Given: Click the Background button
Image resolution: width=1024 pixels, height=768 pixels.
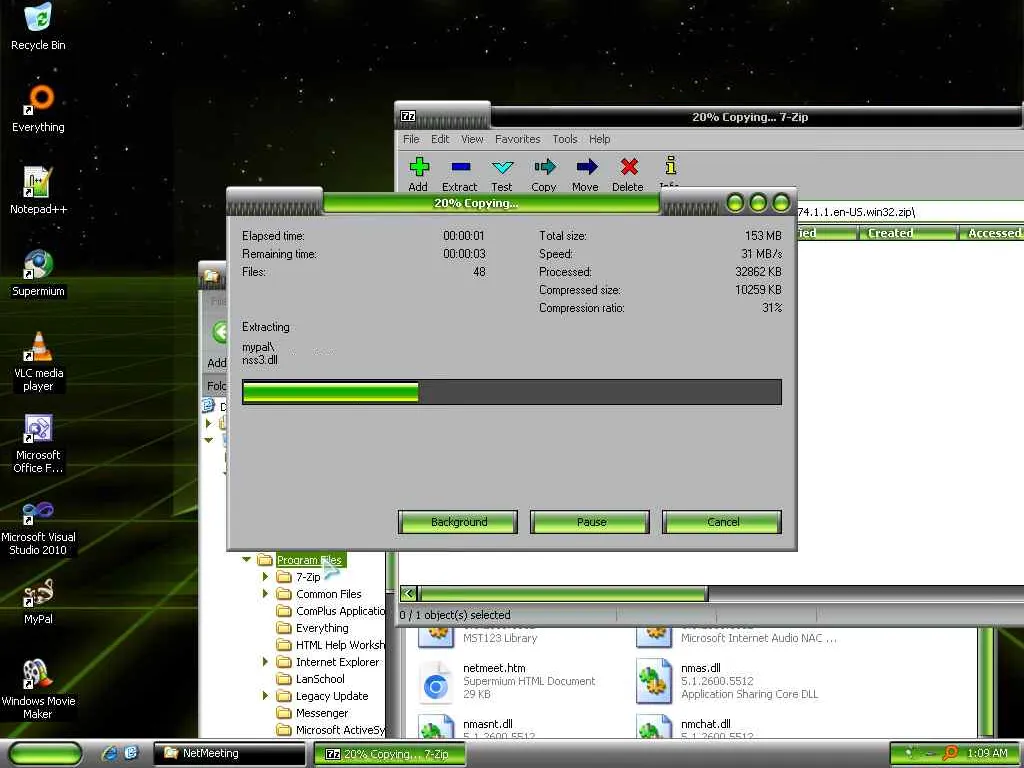Looking at the screenshot, I should (458, 522).
